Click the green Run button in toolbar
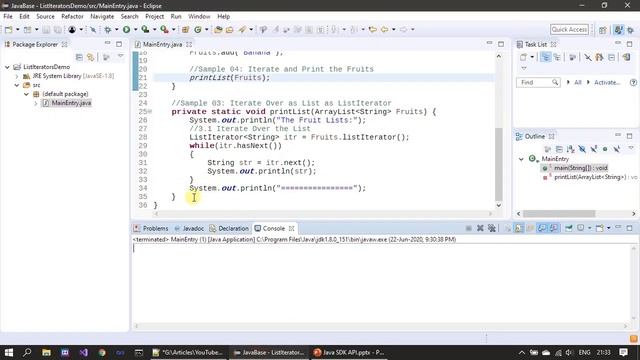This screenshot has height=360, width=640. pyautogui.click(x=127, y=29)
